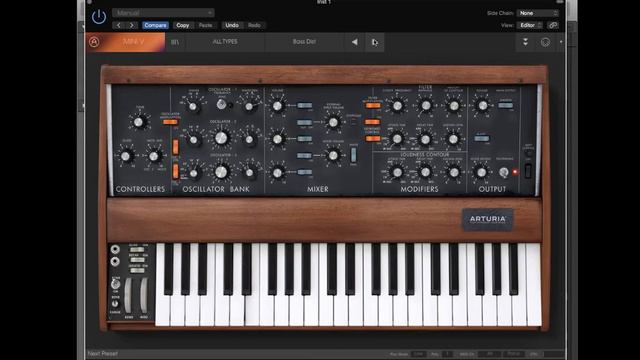Click Oscillator 1 Waveform knob
The height and width of the screenshot is (360, 640).
tap(249, 107)
